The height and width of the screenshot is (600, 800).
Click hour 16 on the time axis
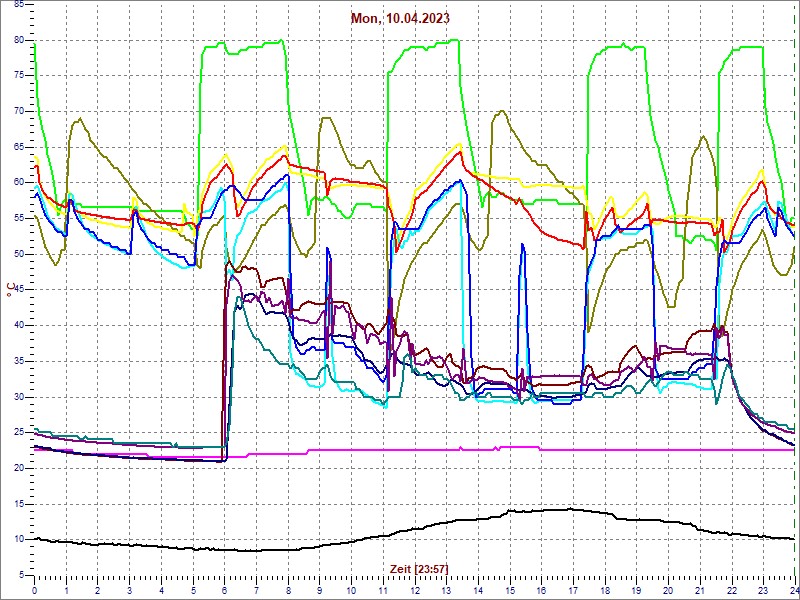point(541,590)
